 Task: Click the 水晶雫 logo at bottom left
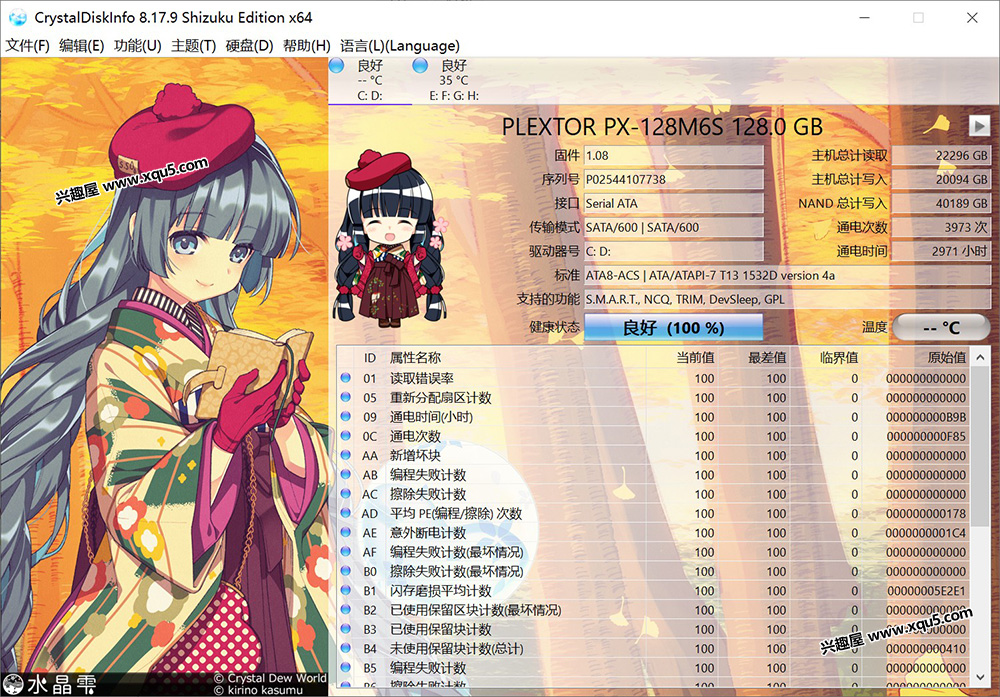point(50,684)
